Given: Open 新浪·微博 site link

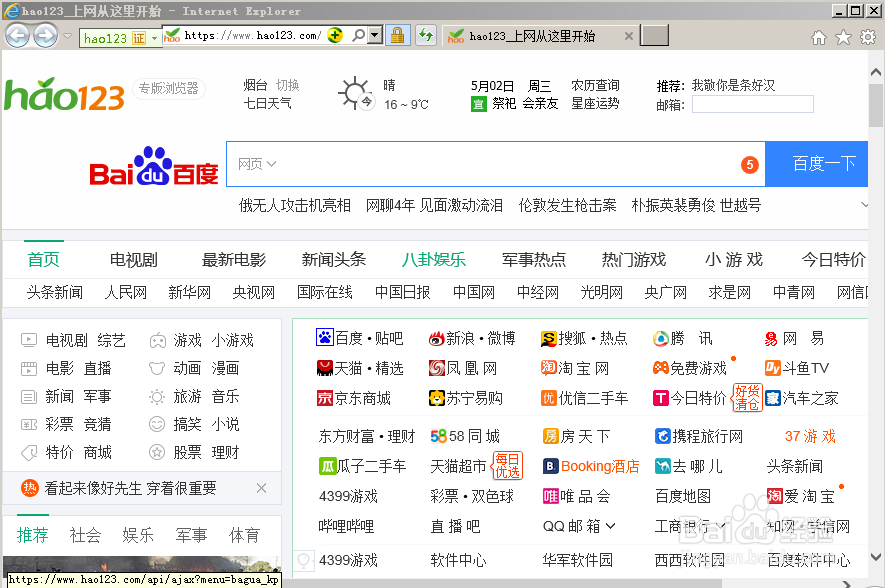Looking at the screenshot, I should [x=472, y=338].
